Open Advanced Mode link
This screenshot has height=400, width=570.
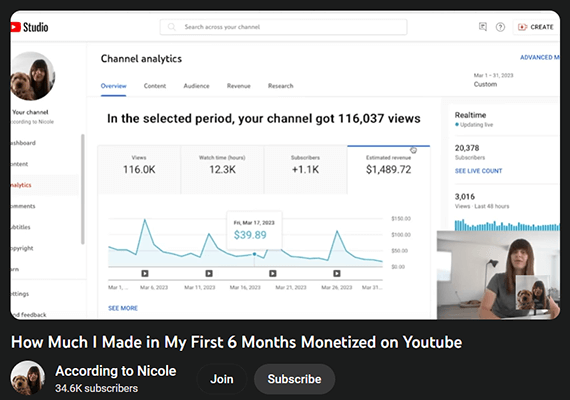(539, 57)
